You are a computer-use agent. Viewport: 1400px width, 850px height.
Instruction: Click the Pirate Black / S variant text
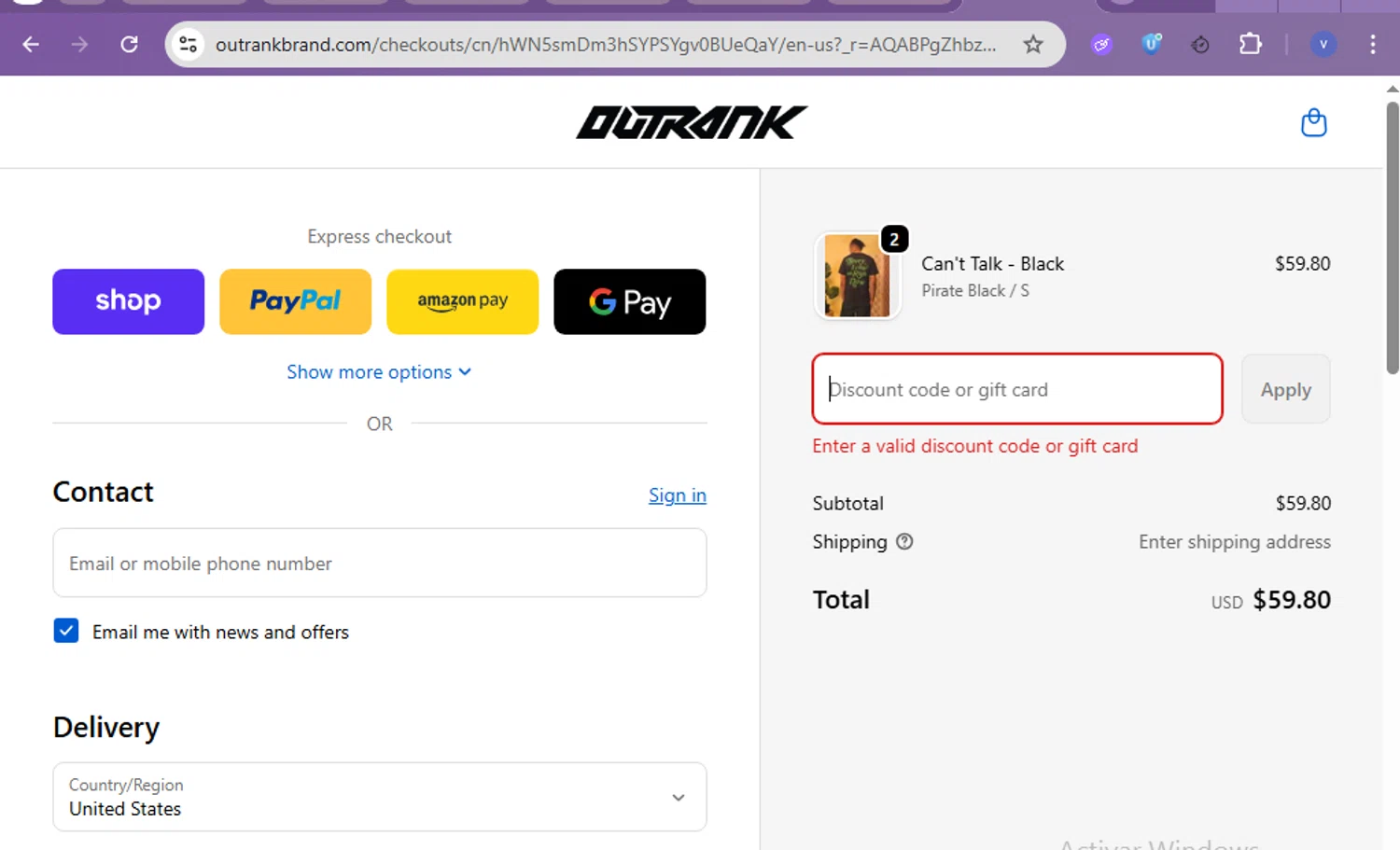point(975,291)
